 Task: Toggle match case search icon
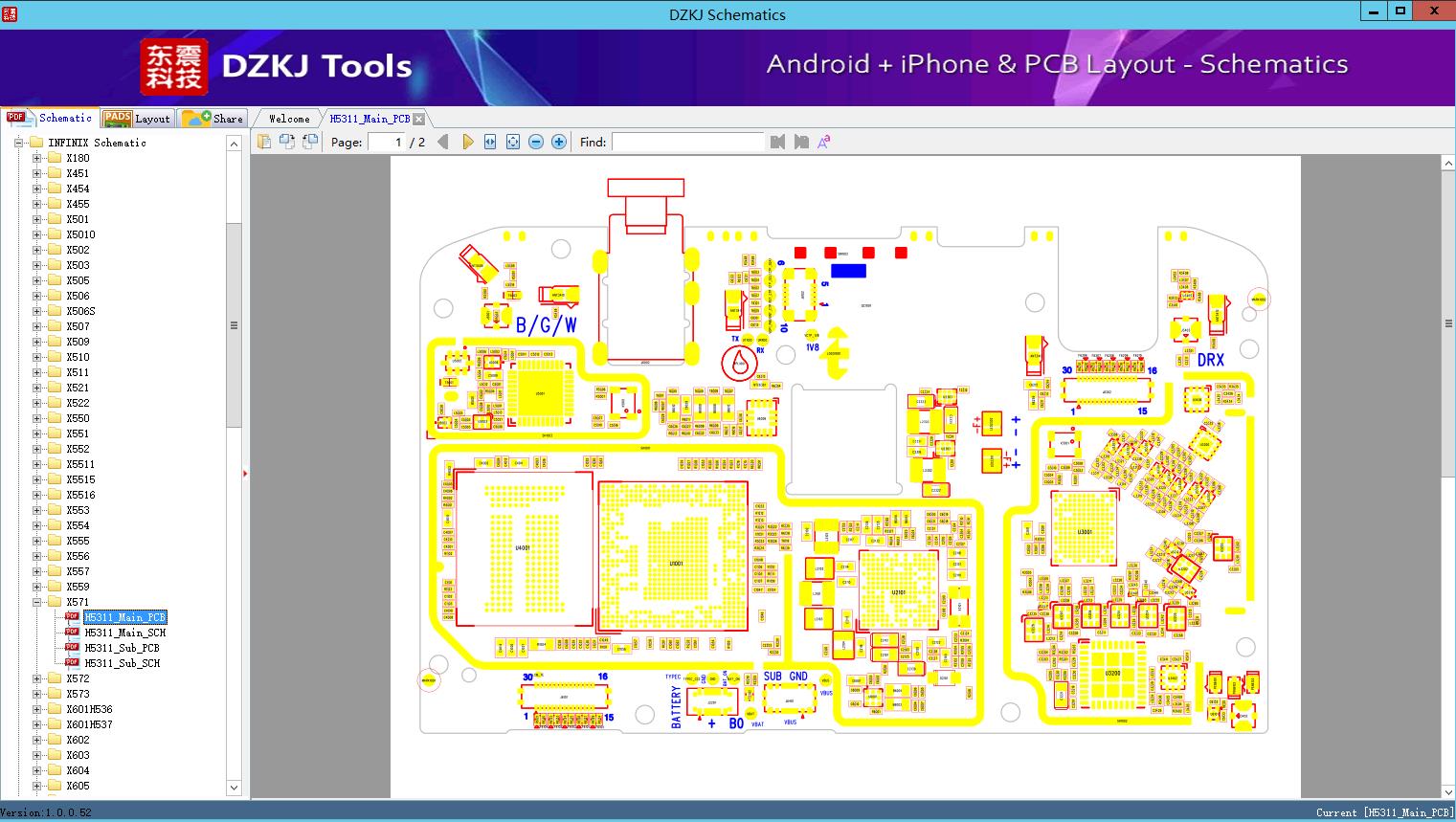(823, 142)
